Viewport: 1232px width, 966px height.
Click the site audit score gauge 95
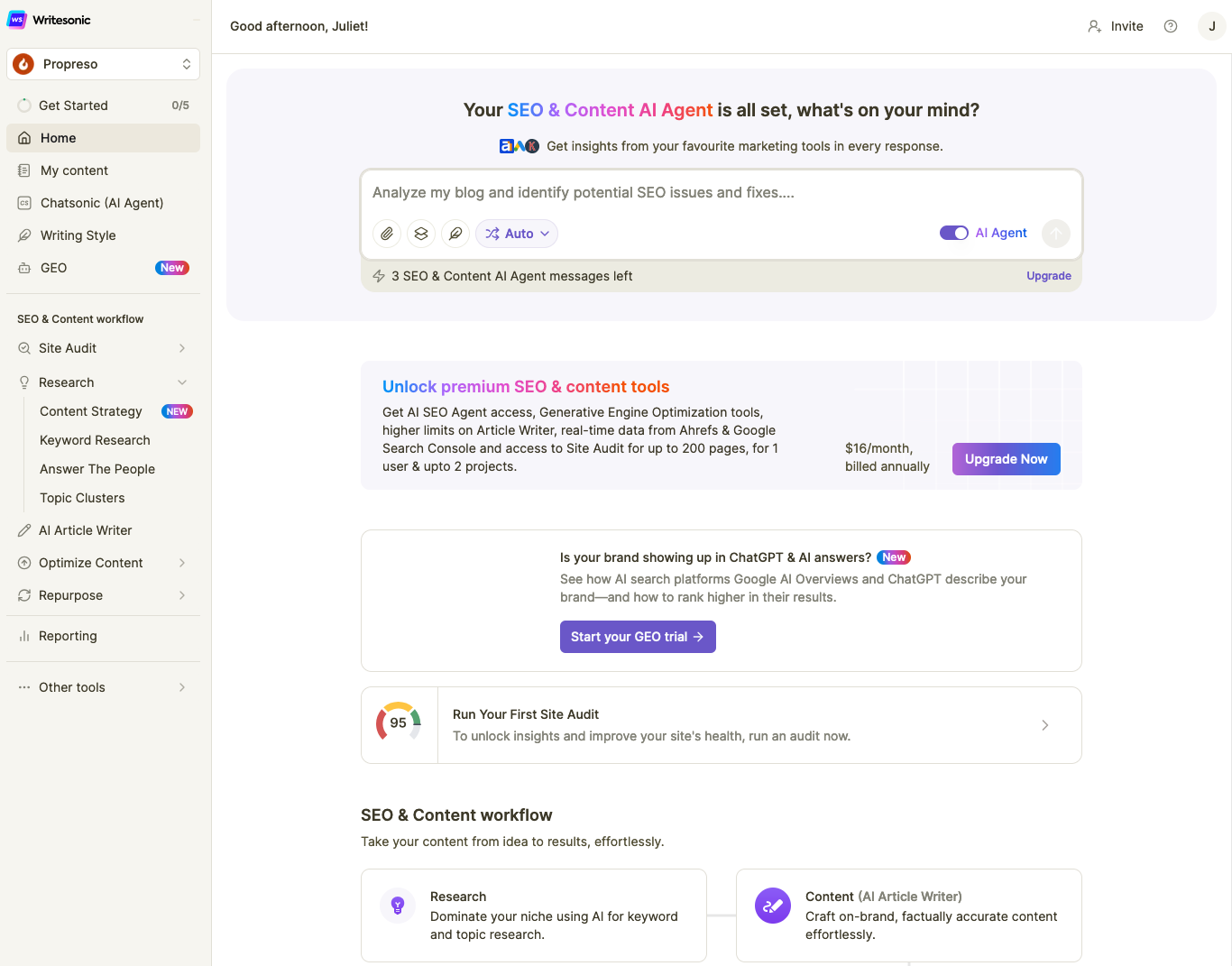[x=399, y=723]
